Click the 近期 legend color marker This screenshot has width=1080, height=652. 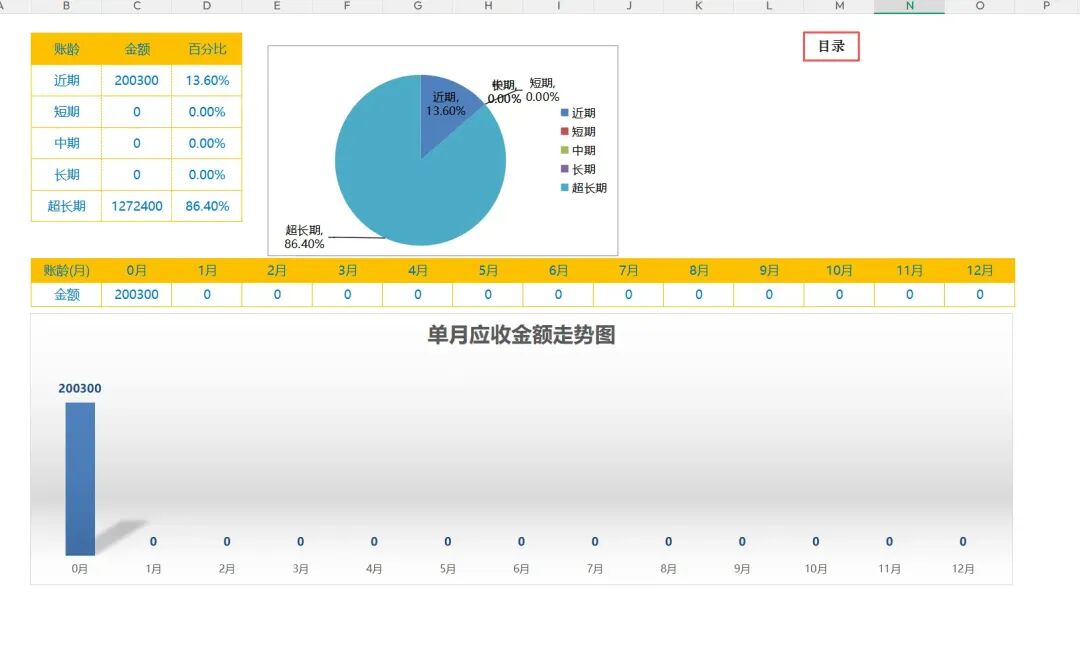tap(565, 113)
